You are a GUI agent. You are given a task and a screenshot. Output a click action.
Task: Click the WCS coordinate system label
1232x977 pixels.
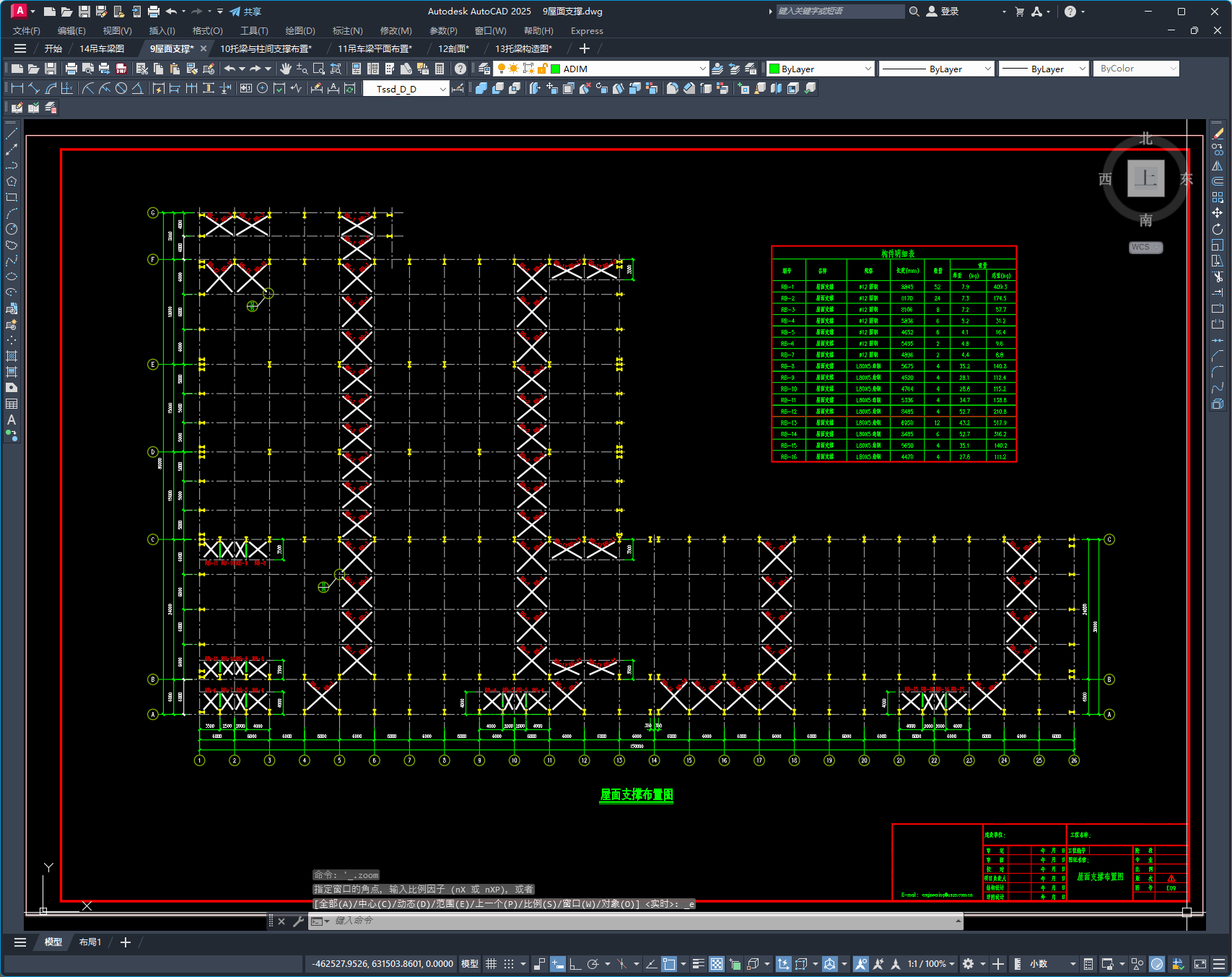click(x=1145, y=247)
